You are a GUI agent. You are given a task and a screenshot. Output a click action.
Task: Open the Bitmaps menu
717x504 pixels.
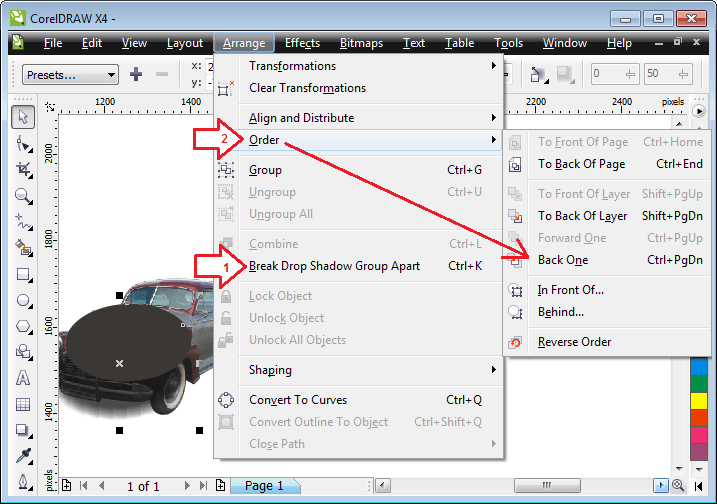coord(361,43)
